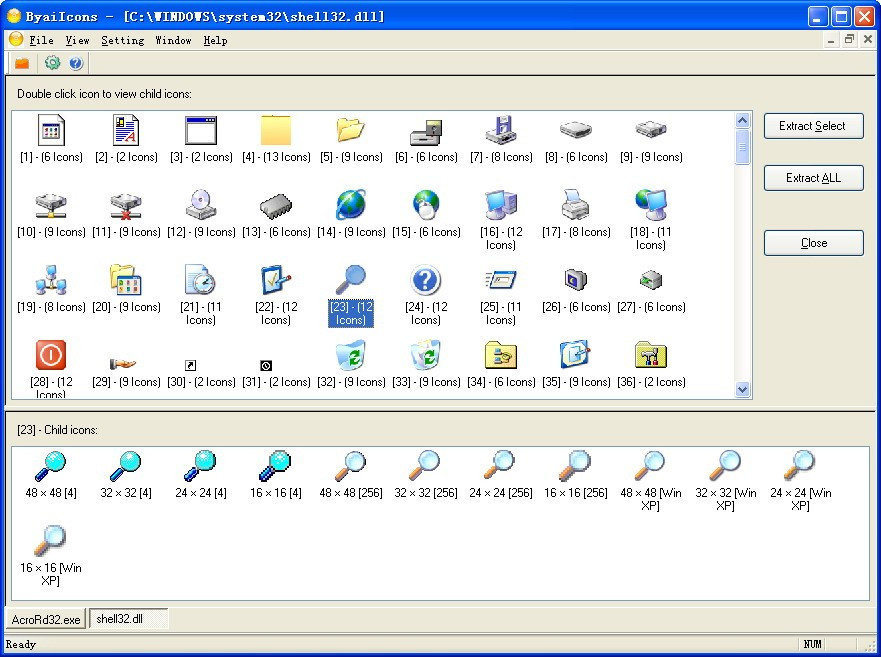The height and width of the screenshot is (657, 881).
Task: Click the Close button in right panel
Action: tap(813, 243)
